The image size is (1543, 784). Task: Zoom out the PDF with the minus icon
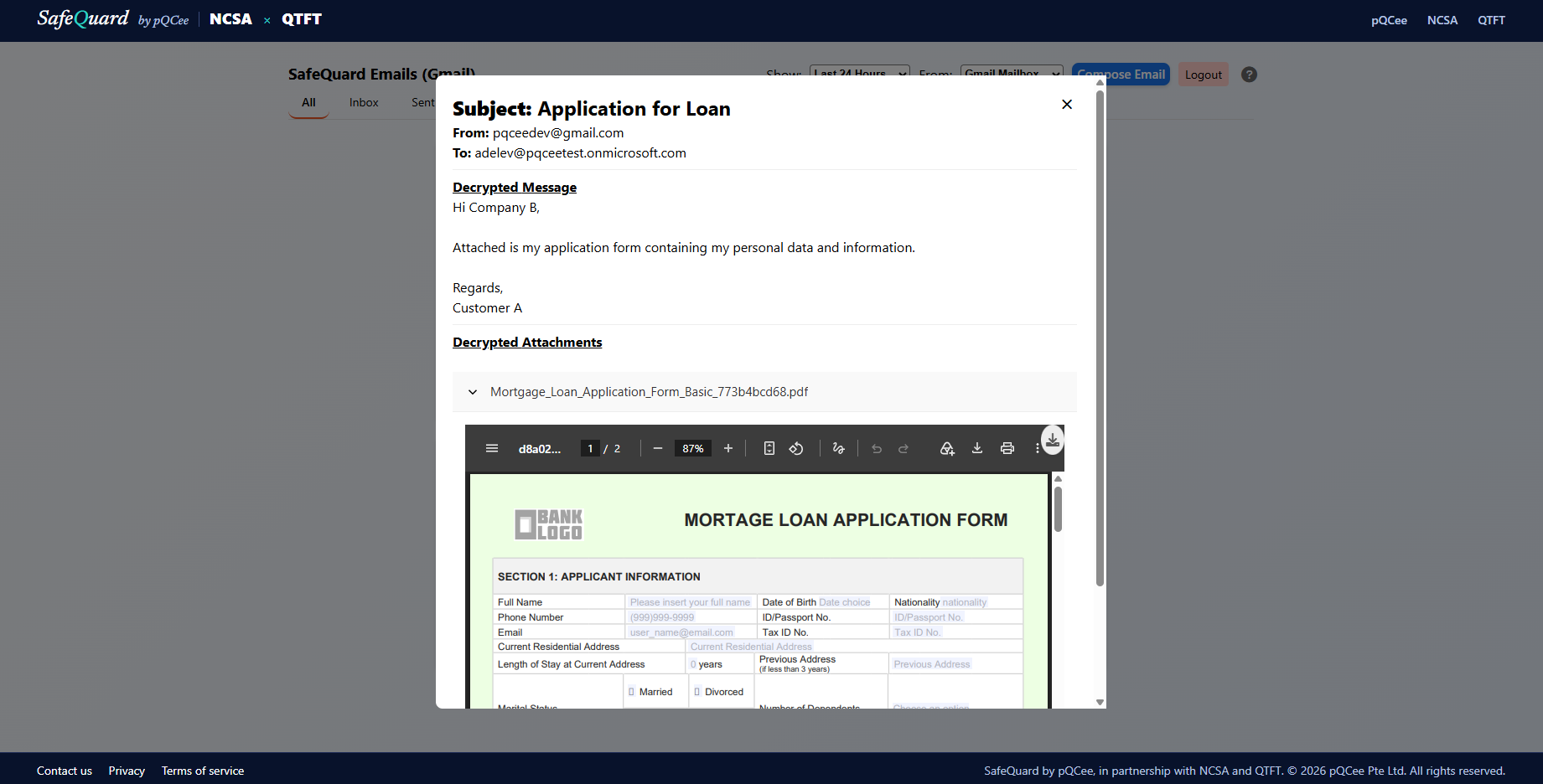tap(658, 449)
